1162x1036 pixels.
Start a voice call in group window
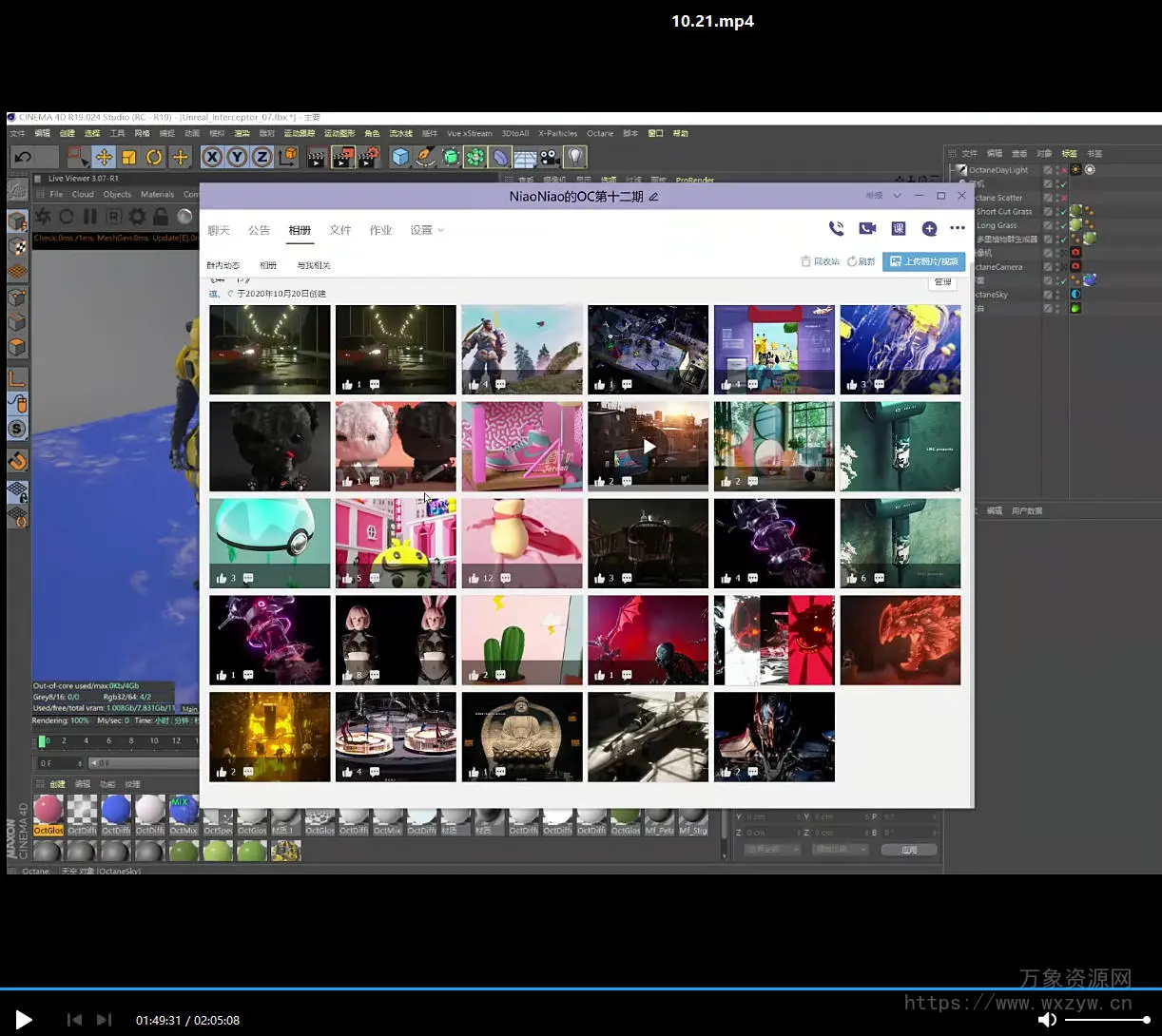836,228
